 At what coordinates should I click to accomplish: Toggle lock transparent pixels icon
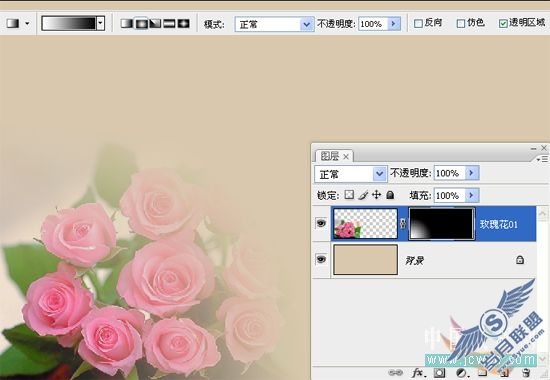click(349, 195)
